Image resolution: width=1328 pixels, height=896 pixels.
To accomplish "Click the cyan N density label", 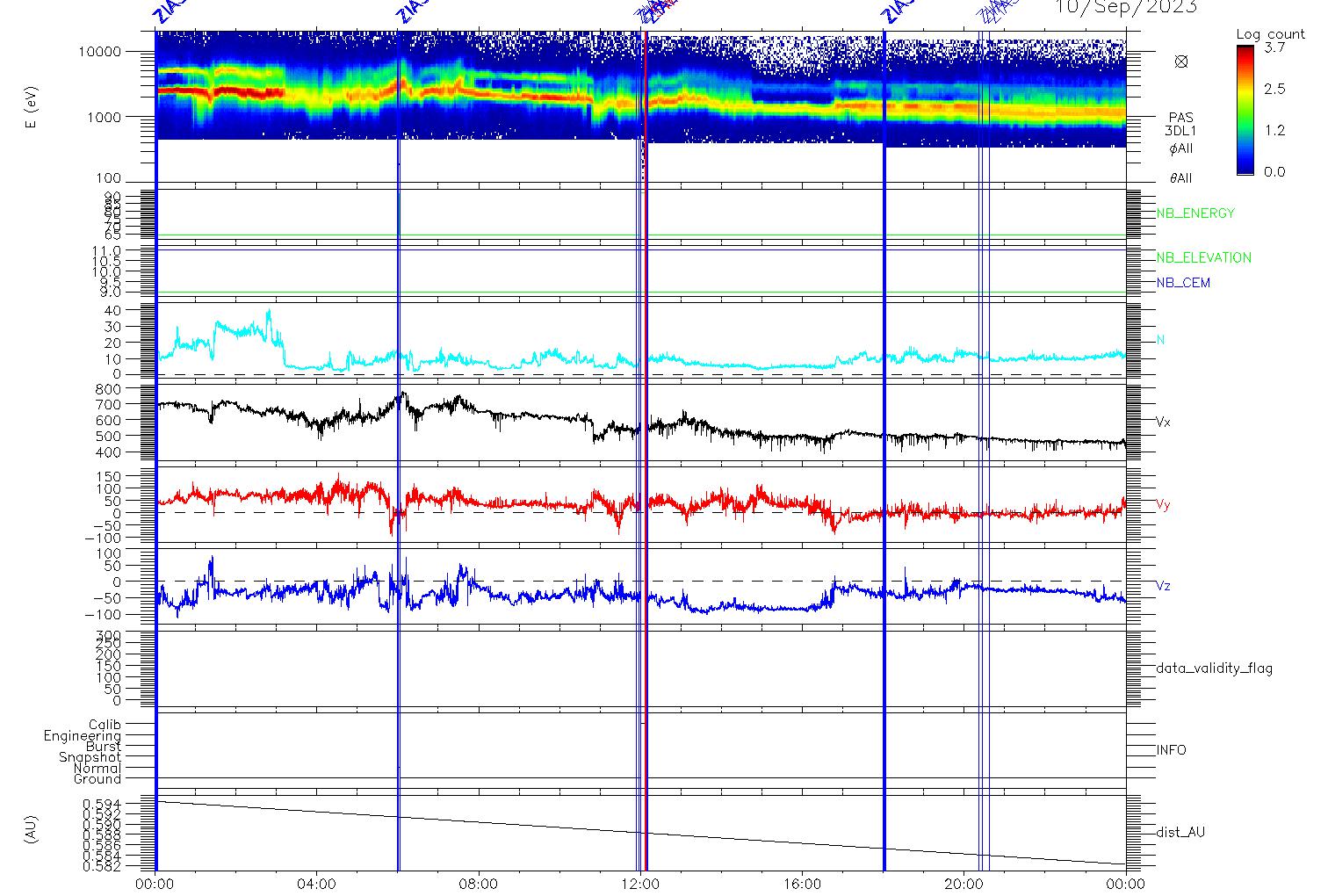I will pos(1161,340).
